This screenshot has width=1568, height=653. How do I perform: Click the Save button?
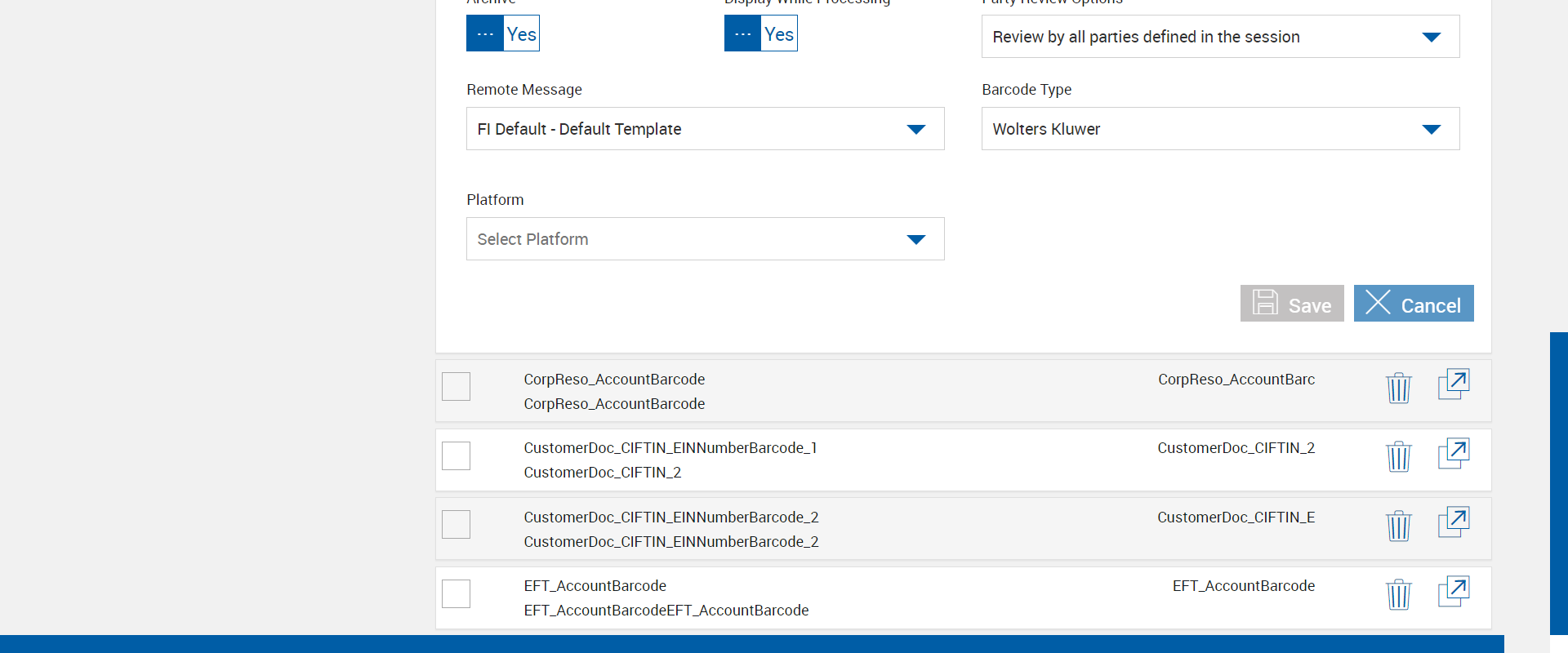pyautogui.click(x=1291, y=304)
